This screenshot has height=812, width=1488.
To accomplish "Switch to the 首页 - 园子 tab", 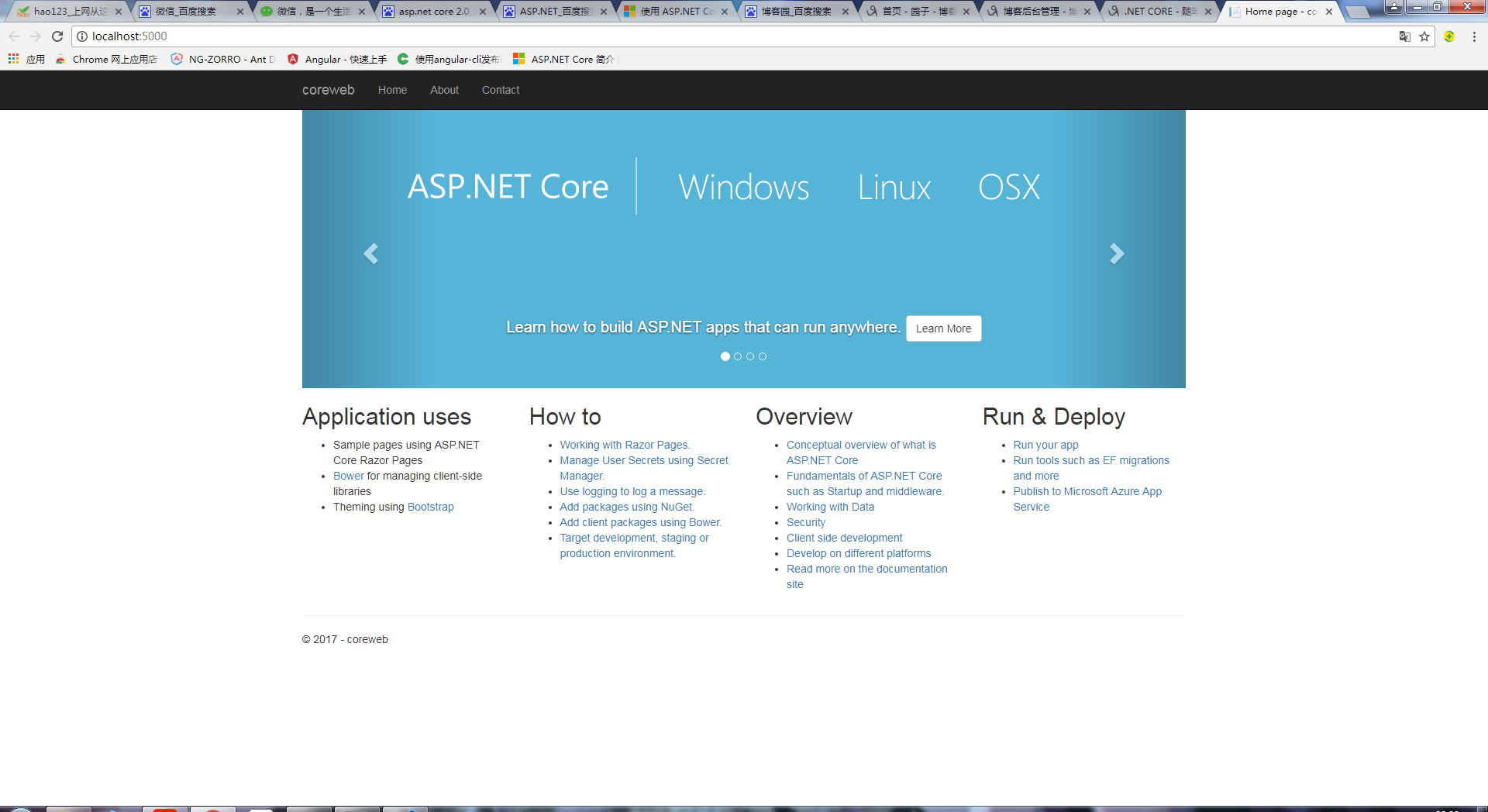I will click(x=919, y=12).
